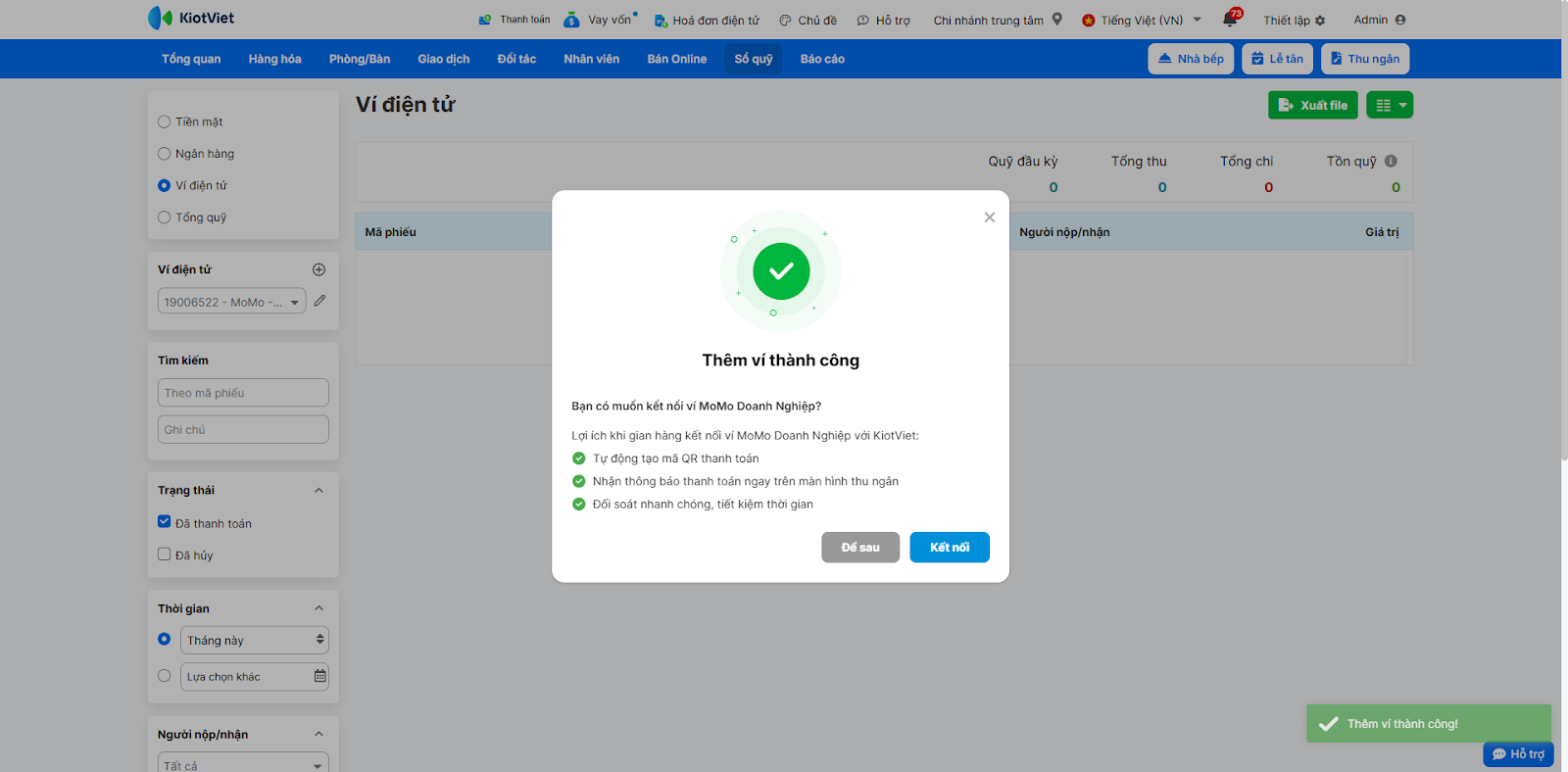Click the Admin user account icon
Viewport: 1568px width, 772px height.
pos(1400,20)
